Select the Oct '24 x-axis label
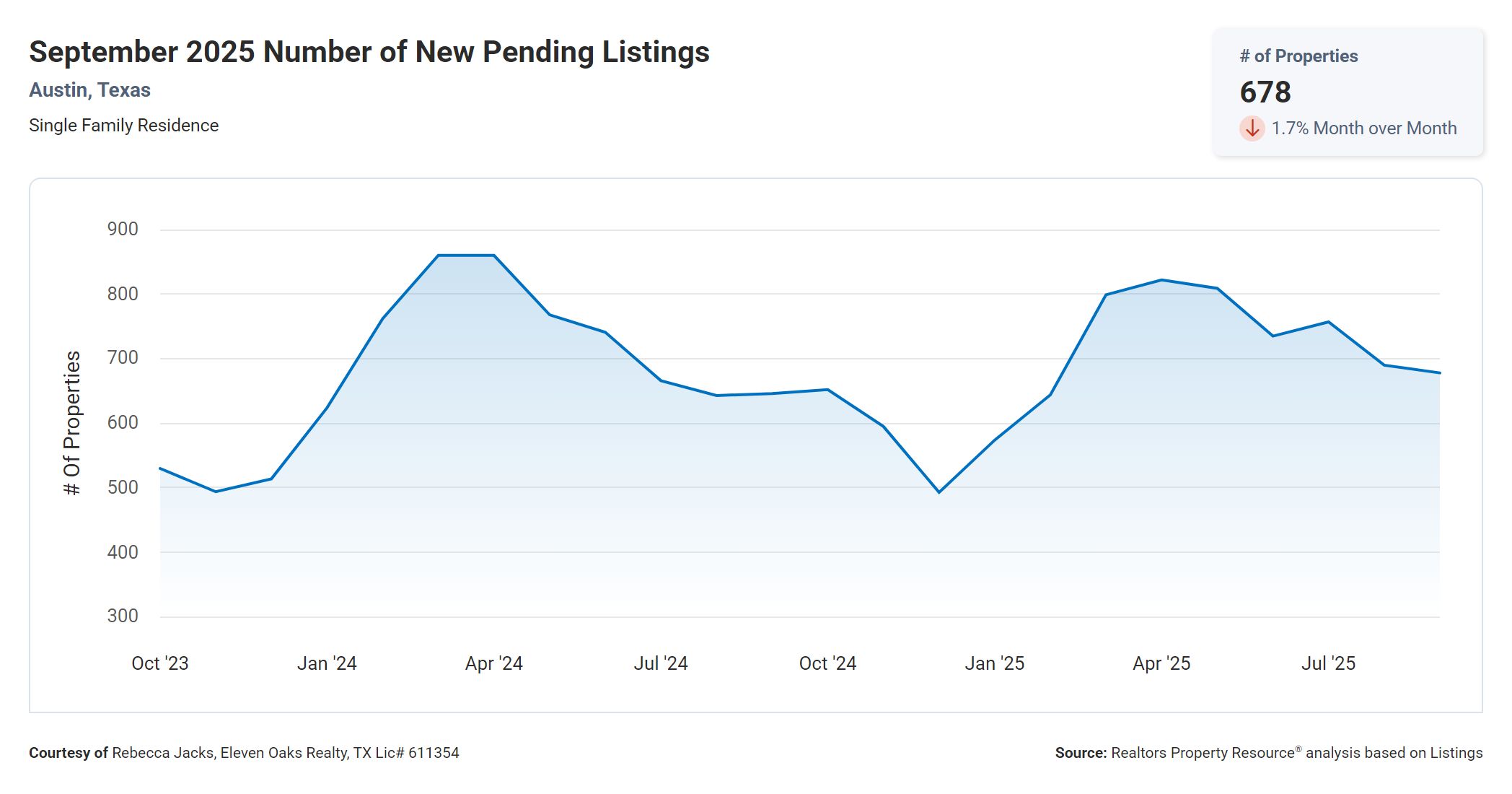The width and height of the screenshot is (1512, 794). click(x=827, y=663)
